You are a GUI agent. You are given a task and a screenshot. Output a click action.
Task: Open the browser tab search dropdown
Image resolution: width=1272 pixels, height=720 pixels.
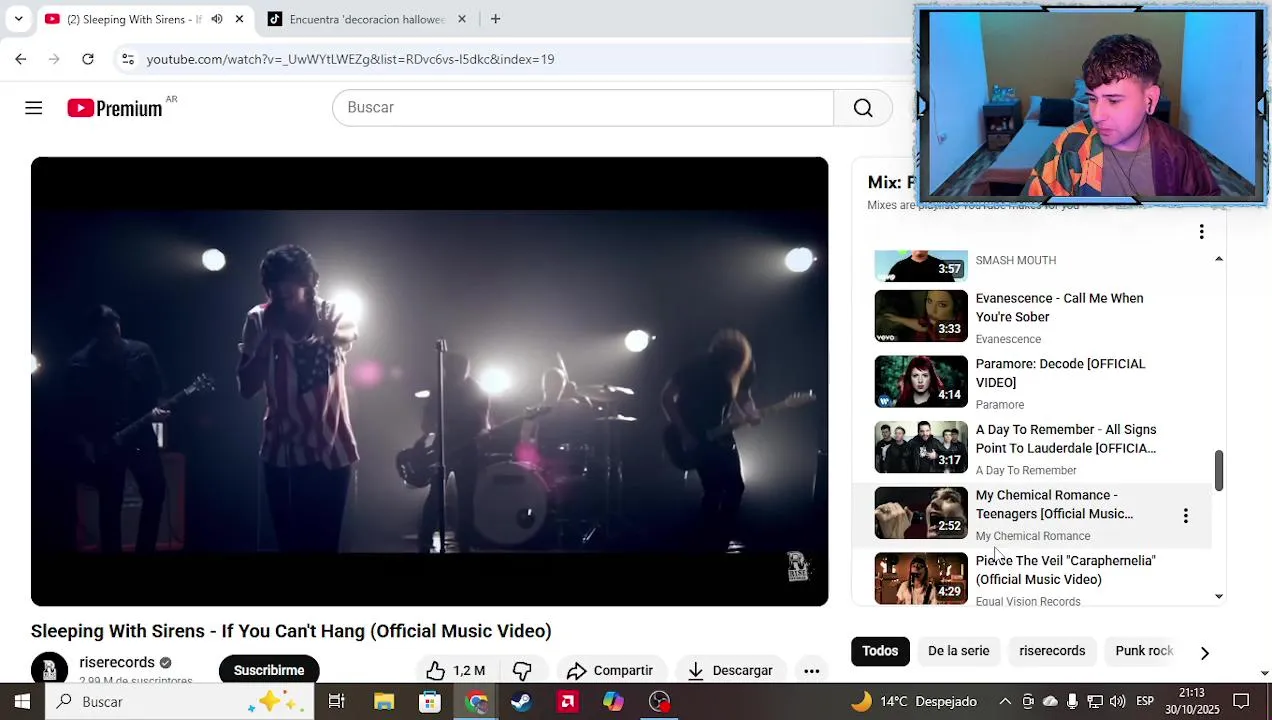coord(18,19)
